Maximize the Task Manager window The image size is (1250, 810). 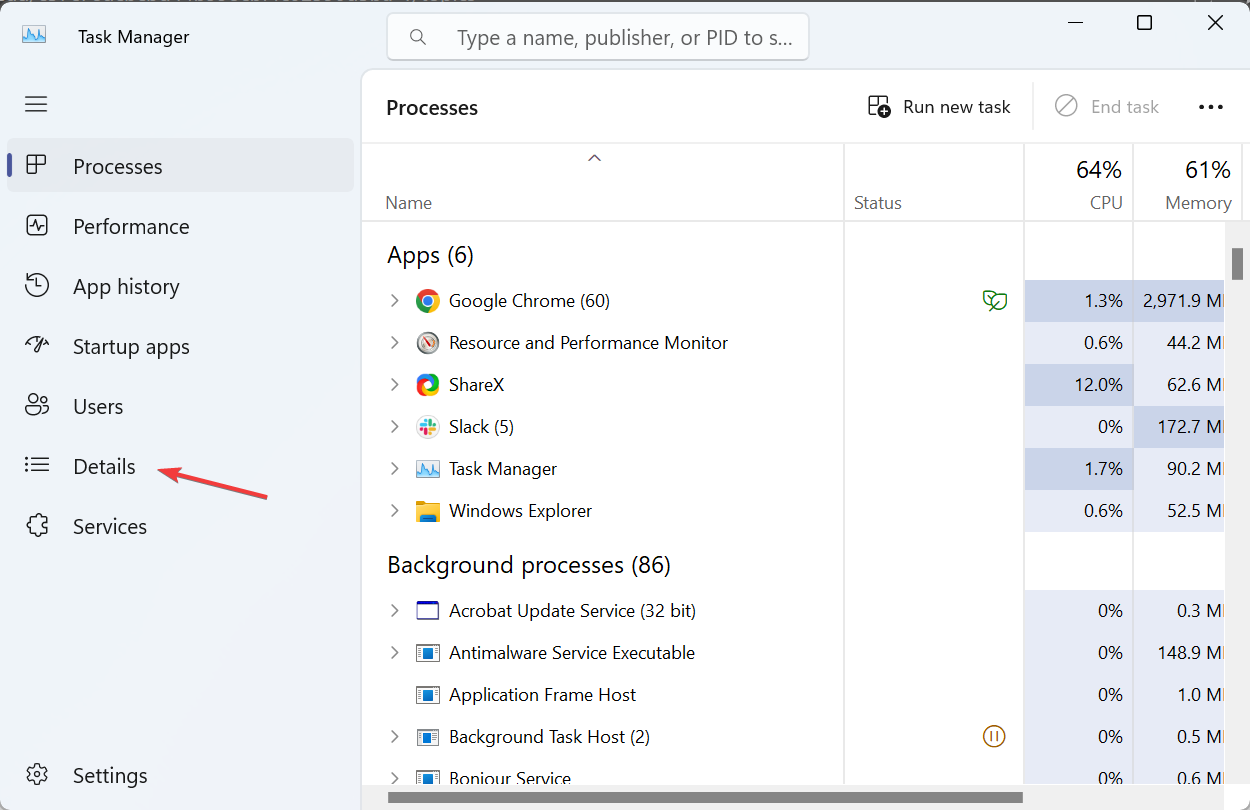point(1145,22)
